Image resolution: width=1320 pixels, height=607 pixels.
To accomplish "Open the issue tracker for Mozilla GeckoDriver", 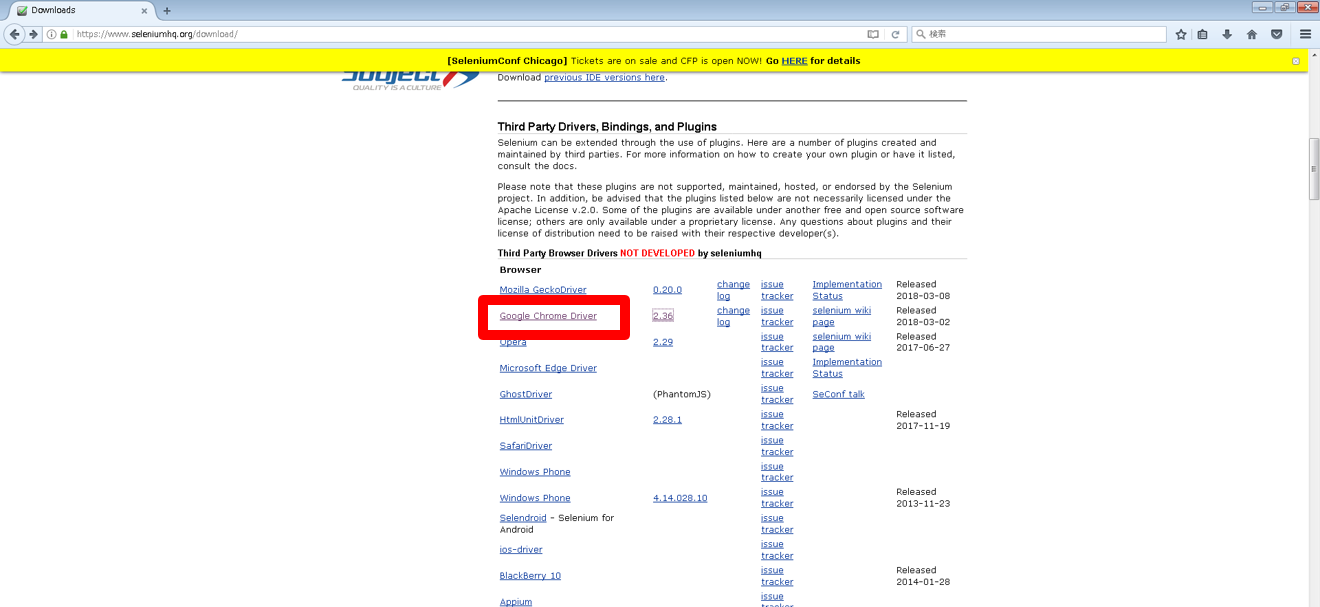I will tap(777, 290).
